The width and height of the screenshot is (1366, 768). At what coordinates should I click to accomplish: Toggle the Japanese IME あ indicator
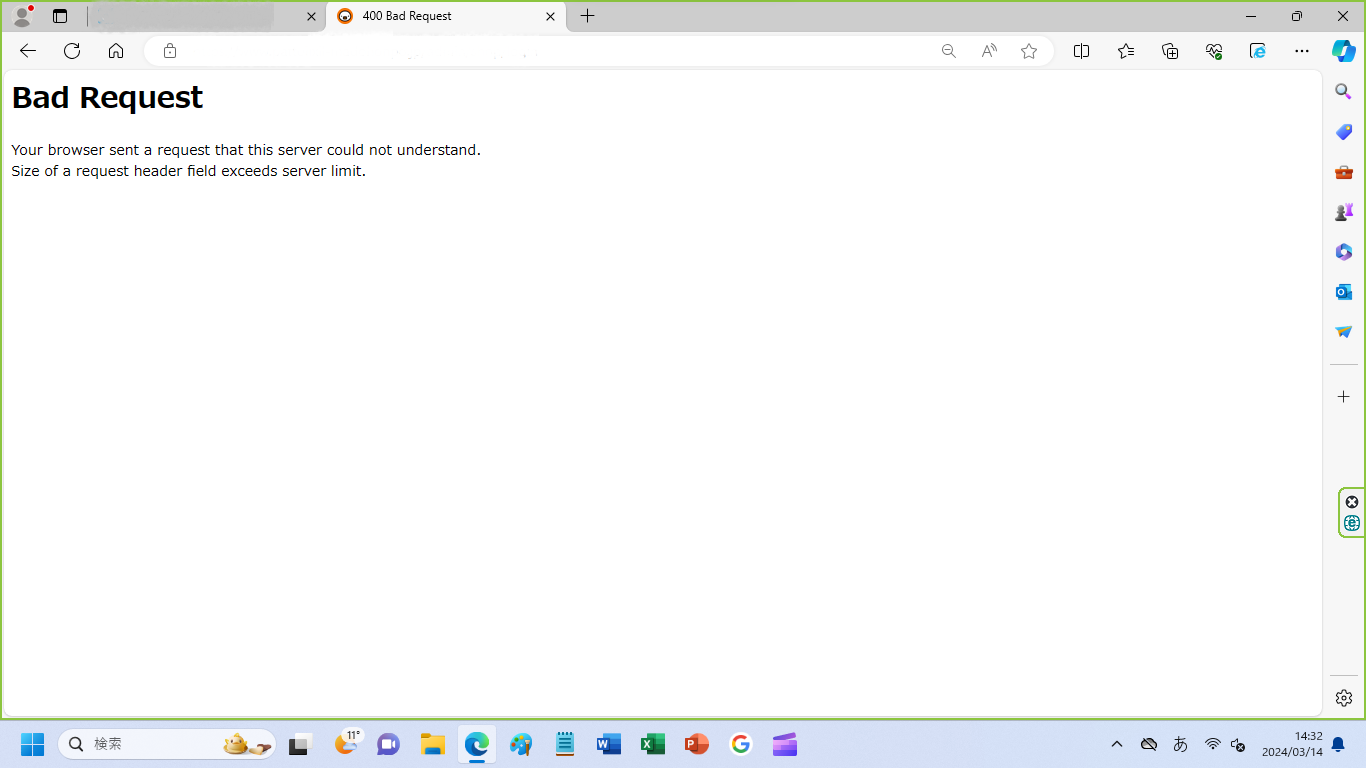[x=1180, y=744]
